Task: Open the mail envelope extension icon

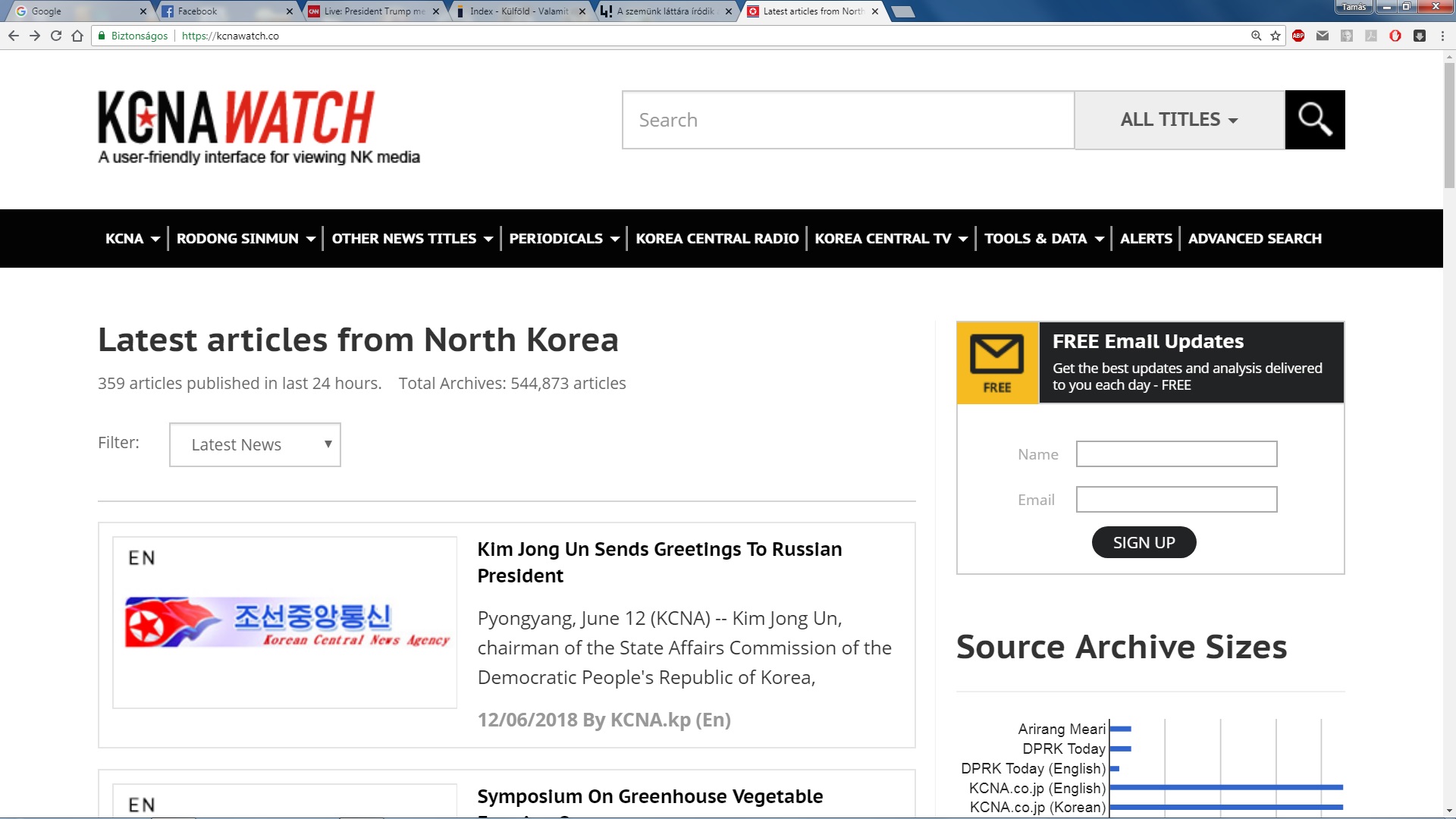Action: tap(1323, 36)
